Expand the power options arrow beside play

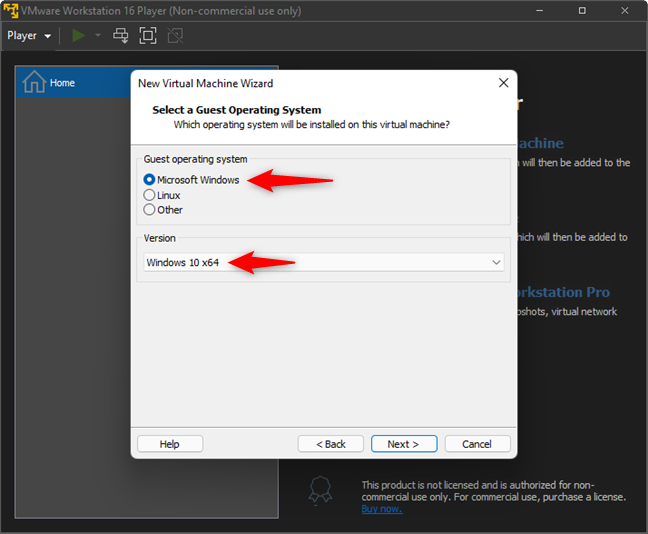click(98, 36)
